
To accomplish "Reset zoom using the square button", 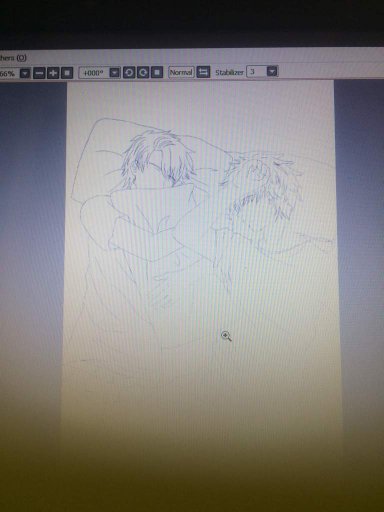I will (x=67, y=73).
